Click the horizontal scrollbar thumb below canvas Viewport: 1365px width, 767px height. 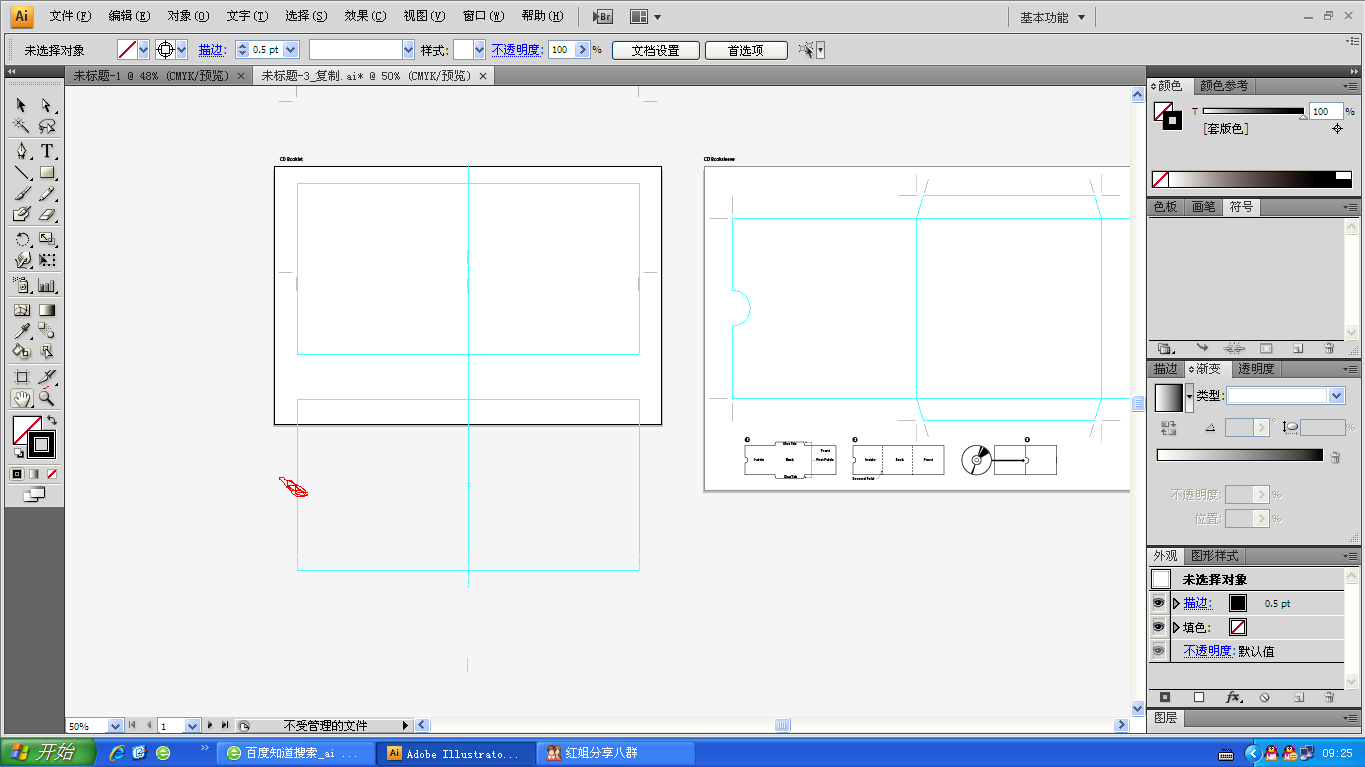782,726
